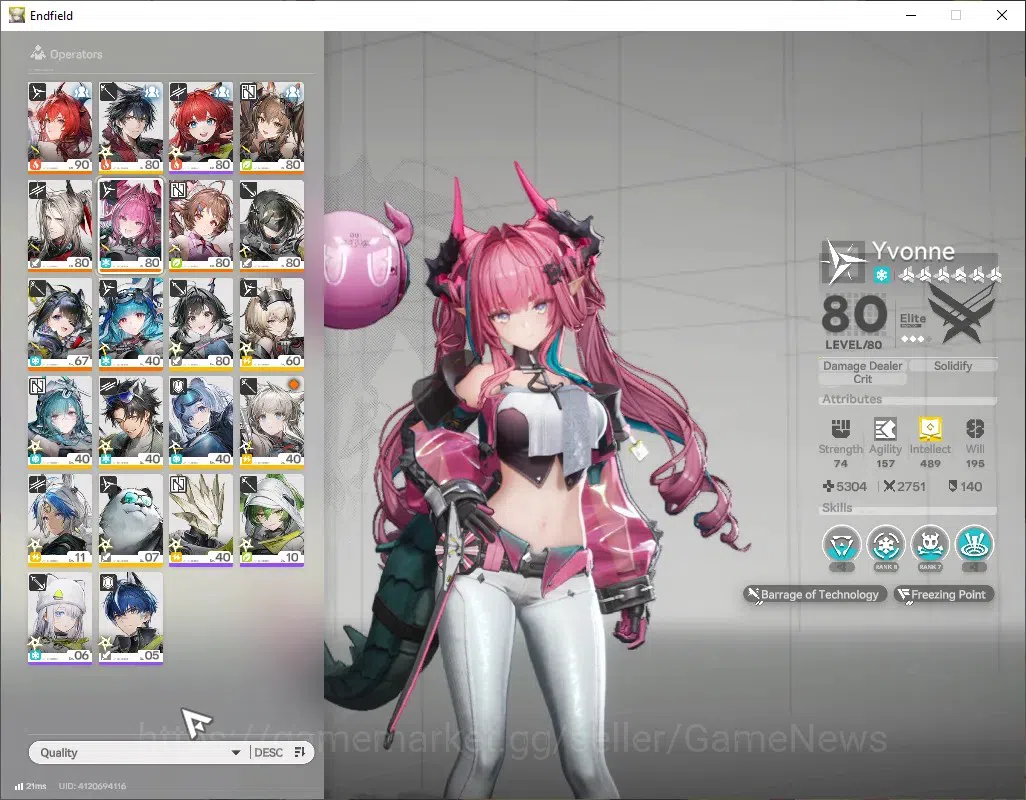Click the Agility attribute icon
Image resolution: width=1026 pixels, height=800 pixels.
coord(885,429)
